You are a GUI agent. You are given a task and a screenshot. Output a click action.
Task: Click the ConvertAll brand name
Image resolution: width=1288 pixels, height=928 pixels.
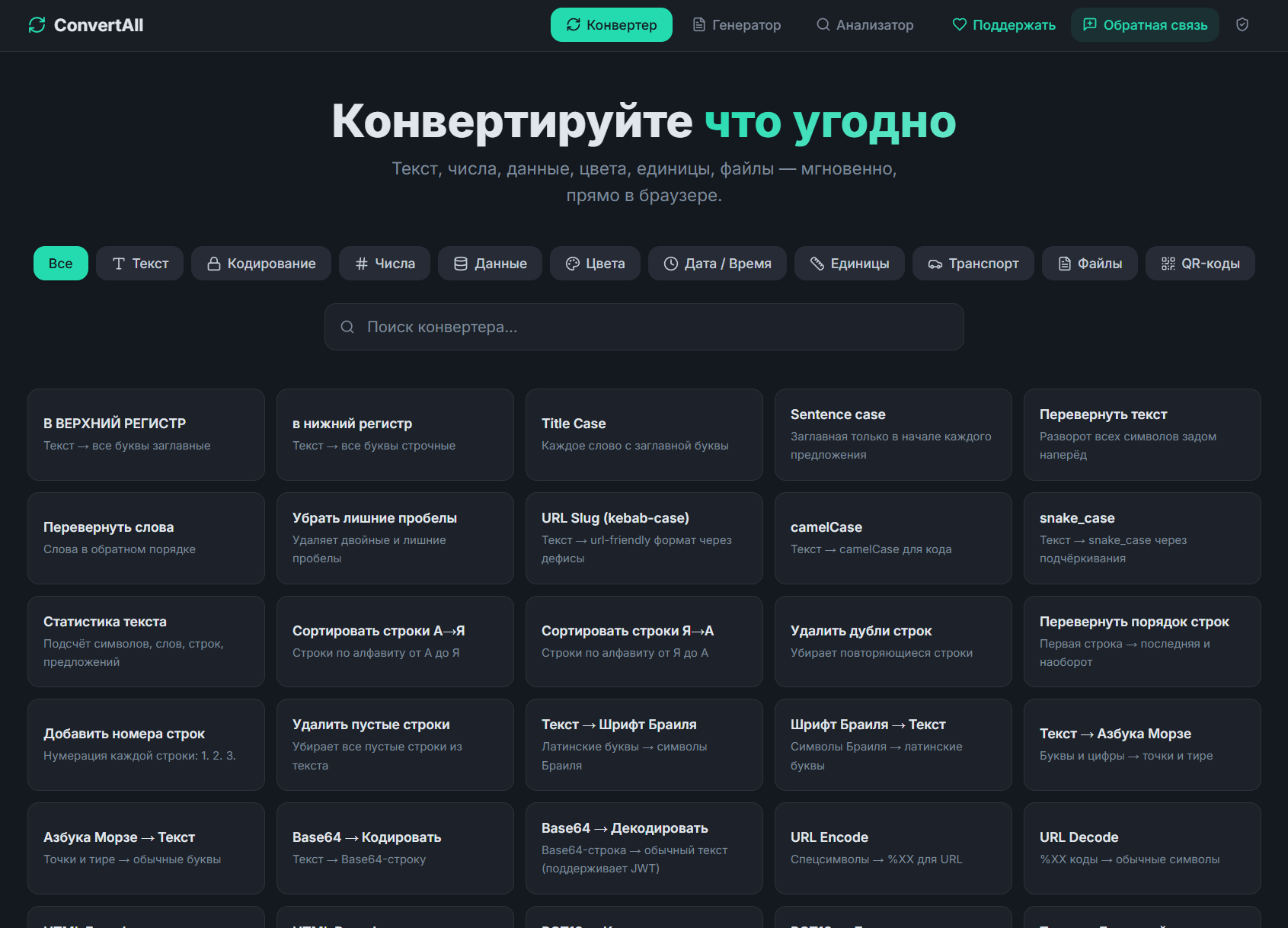(98, 25)
